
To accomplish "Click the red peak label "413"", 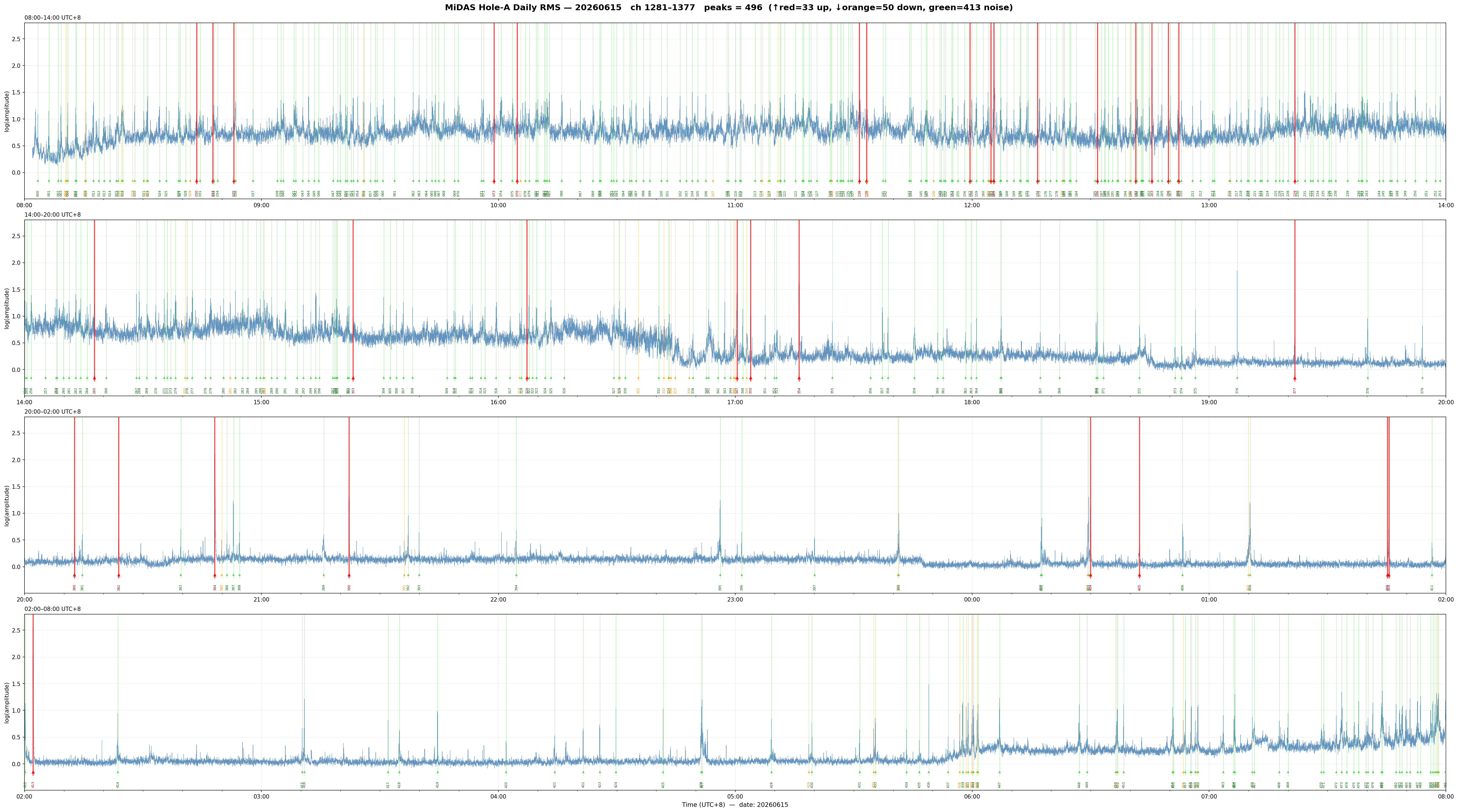I will [33, 785].
